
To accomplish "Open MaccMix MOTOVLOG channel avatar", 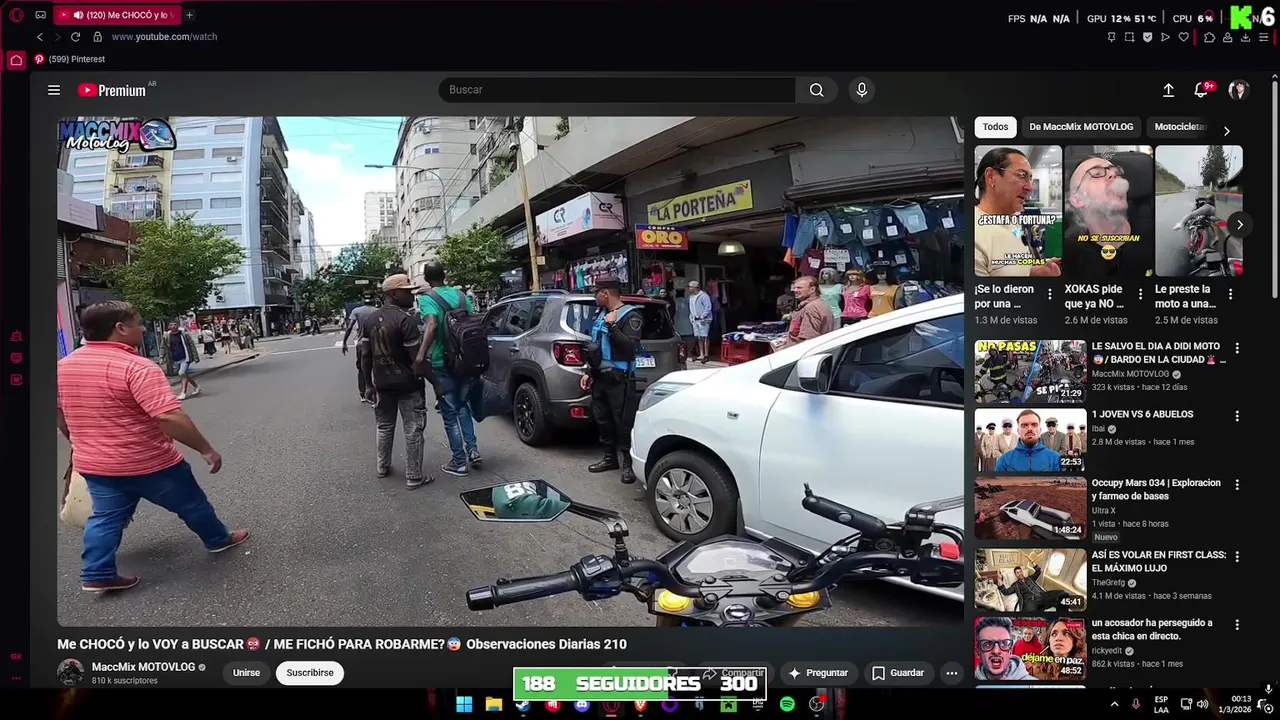I will (x=70, y=673).
